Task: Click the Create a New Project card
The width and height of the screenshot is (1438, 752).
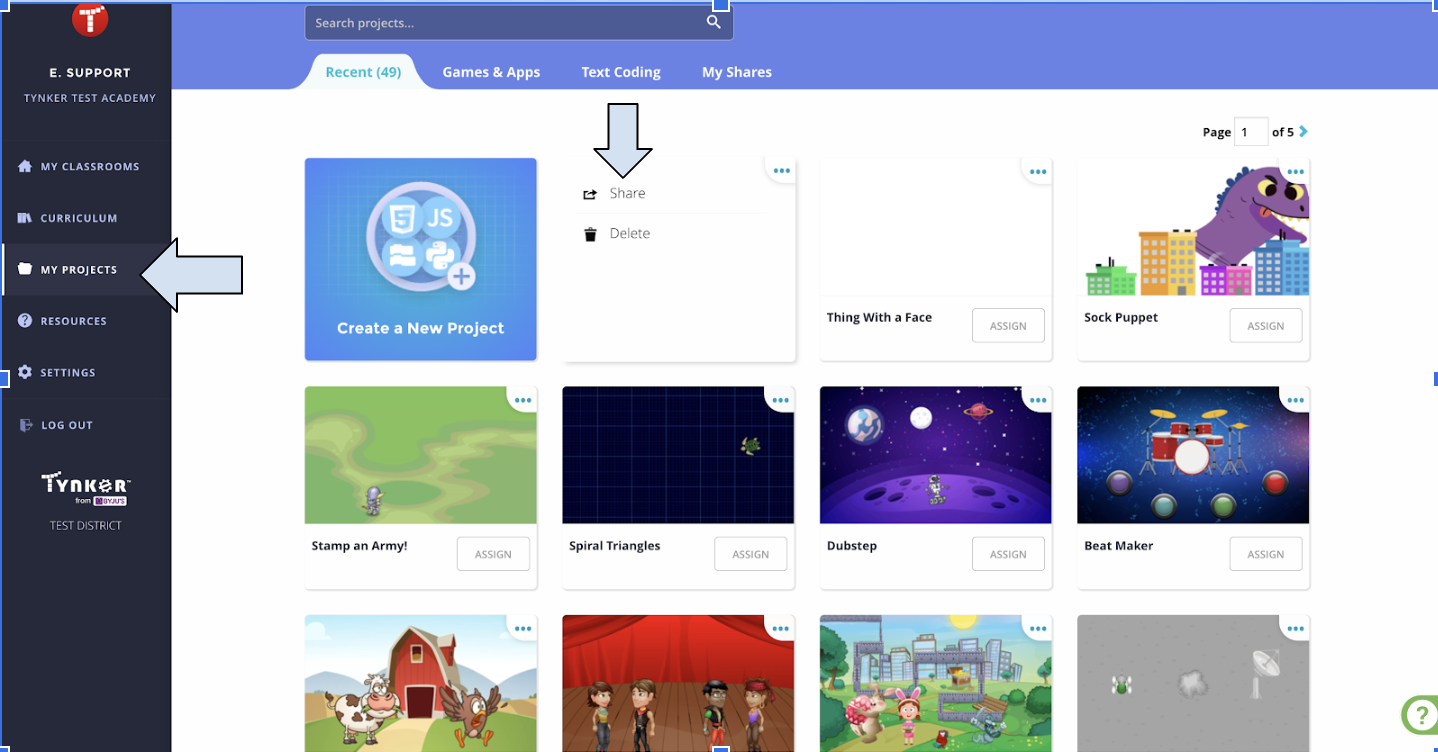Action: [421, 259]
